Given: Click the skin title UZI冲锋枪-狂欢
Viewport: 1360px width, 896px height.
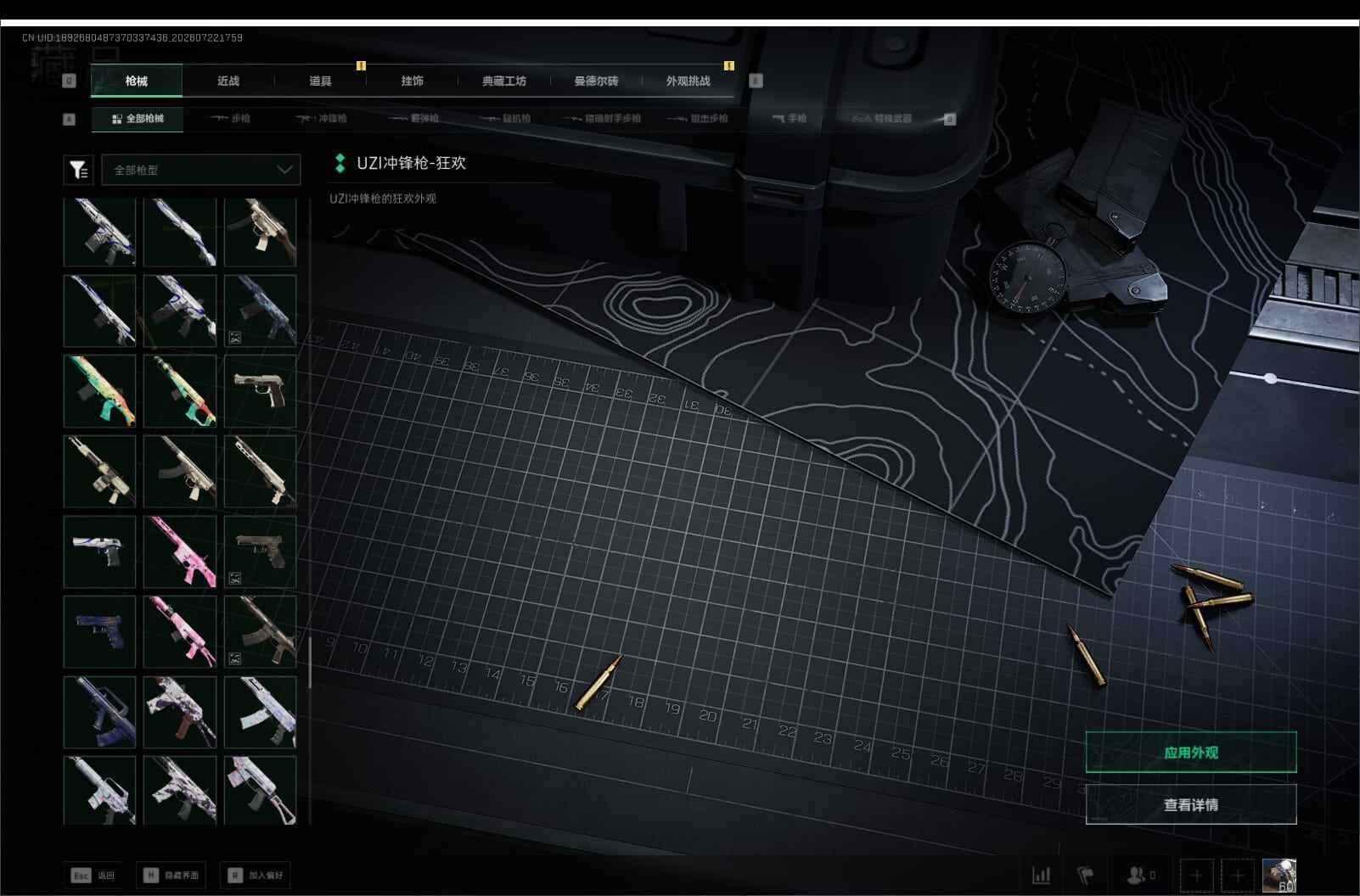Looking at the screenshot, I should pyautogui.click(x=411, y=163).
